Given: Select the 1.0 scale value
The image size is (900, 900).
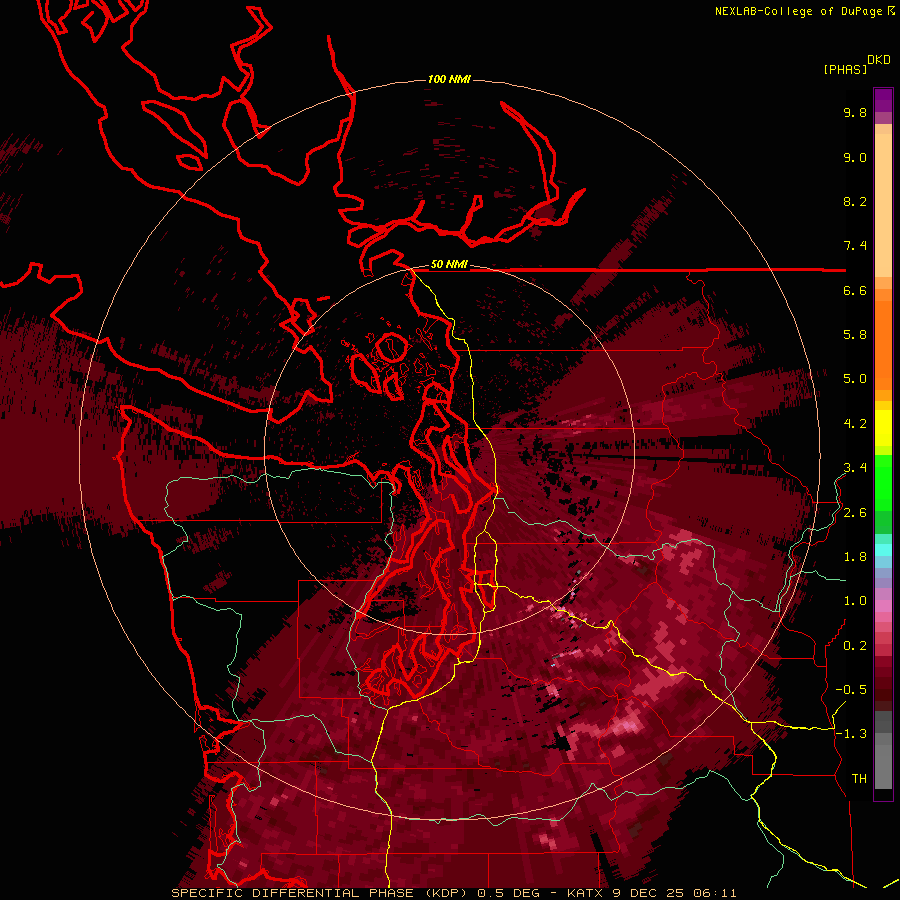Looking at the screenshot, I should 855,601.
